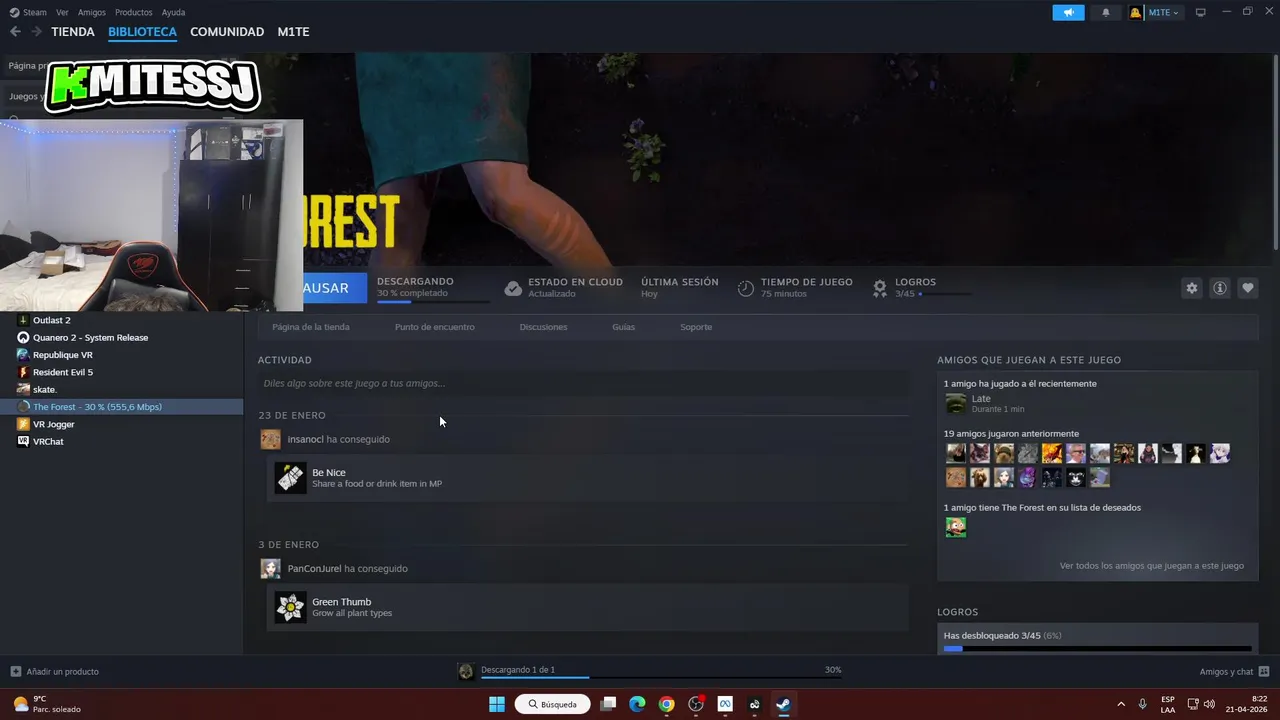Open the Amigos menu
This screenshot has height=720, width=1280.
point(92,12)
